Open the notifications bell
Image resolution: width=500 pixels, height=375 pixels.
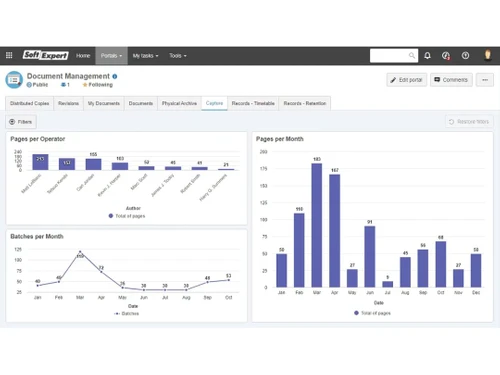coord(427,55)
